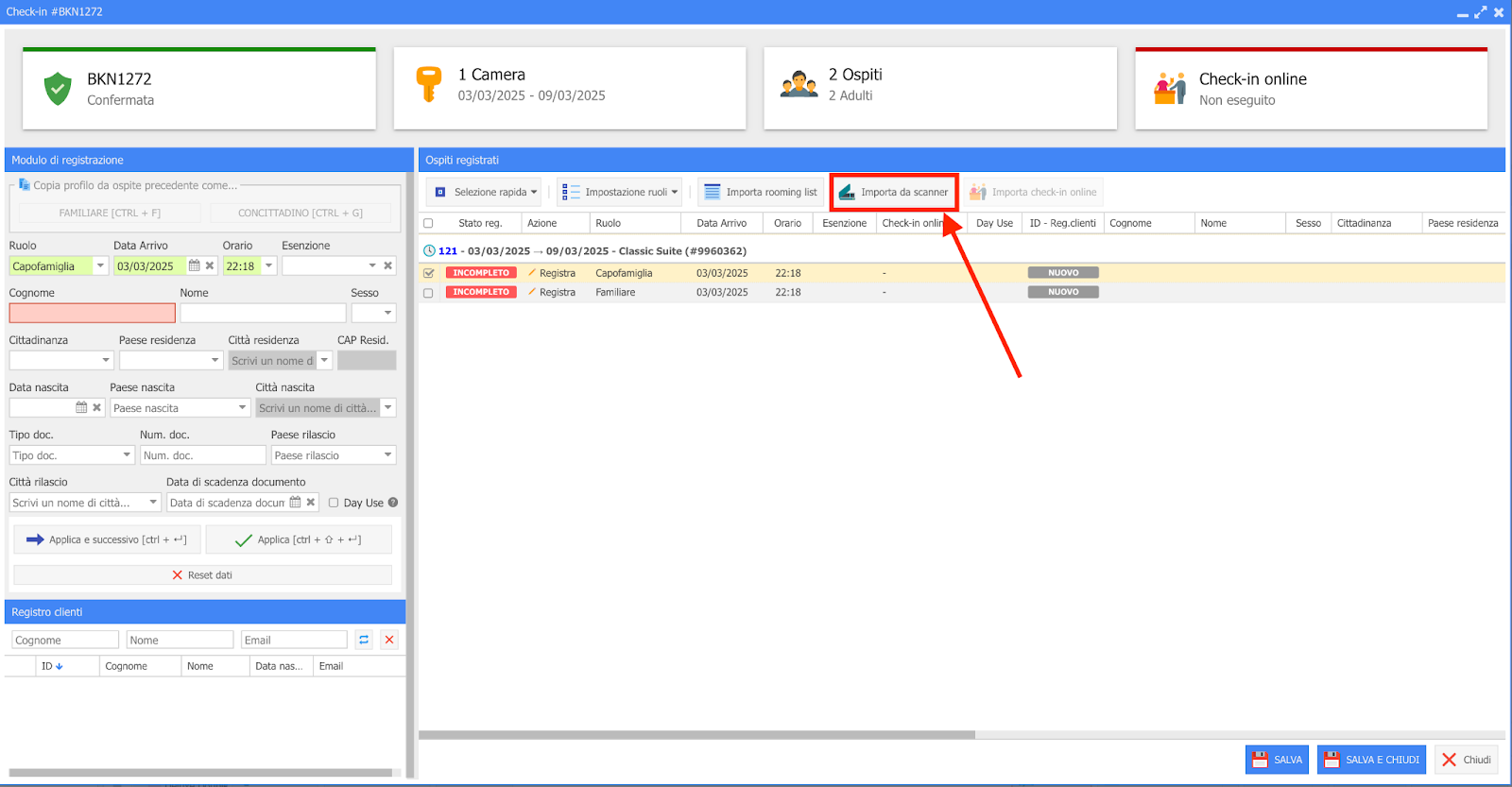Click the Cognome input field in registration form
Viewport: 1512px width, 787px height.
point(93,314)
